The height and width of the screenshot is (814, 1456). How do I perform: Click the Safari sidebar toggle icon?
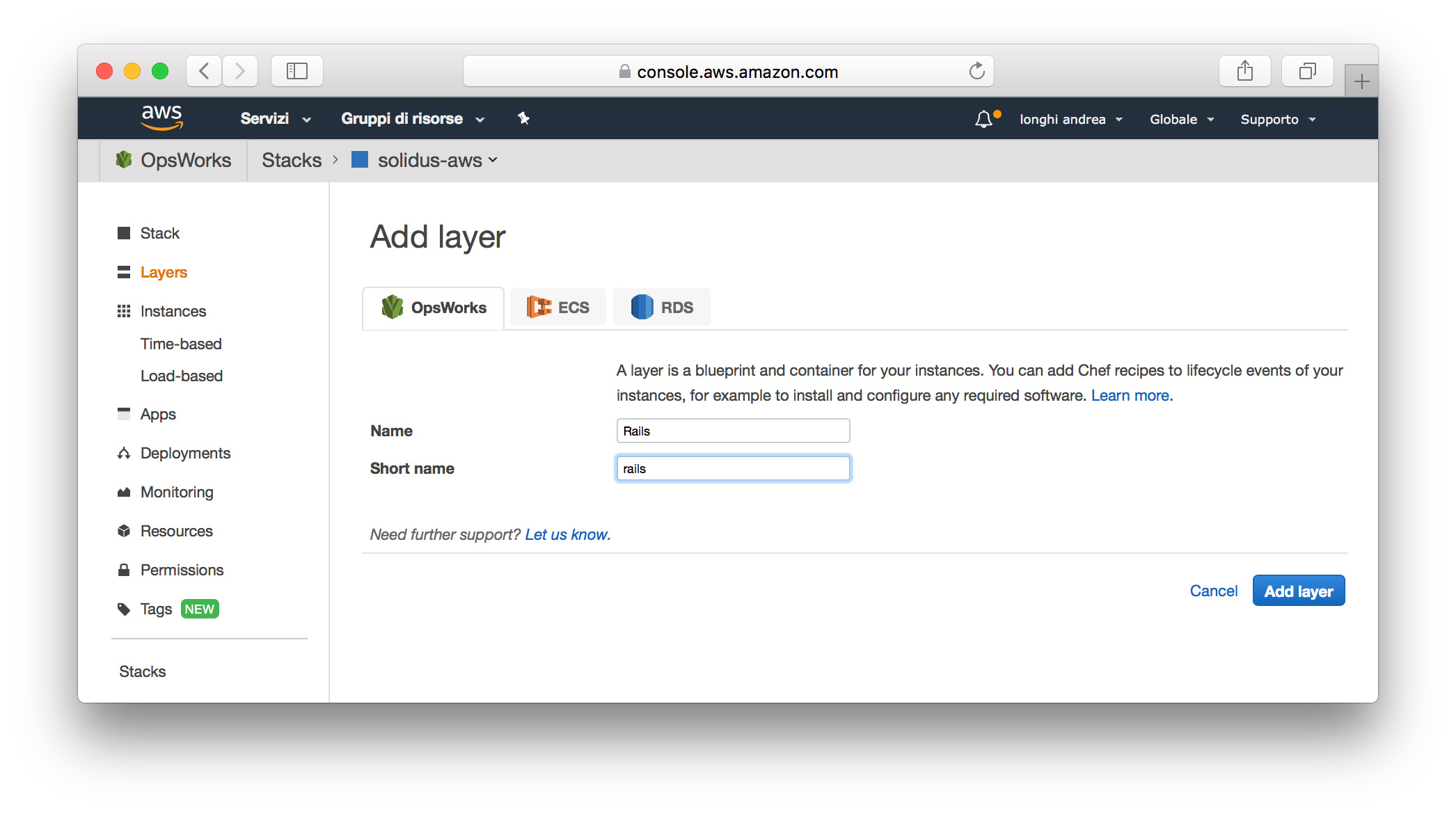[297, 71]
